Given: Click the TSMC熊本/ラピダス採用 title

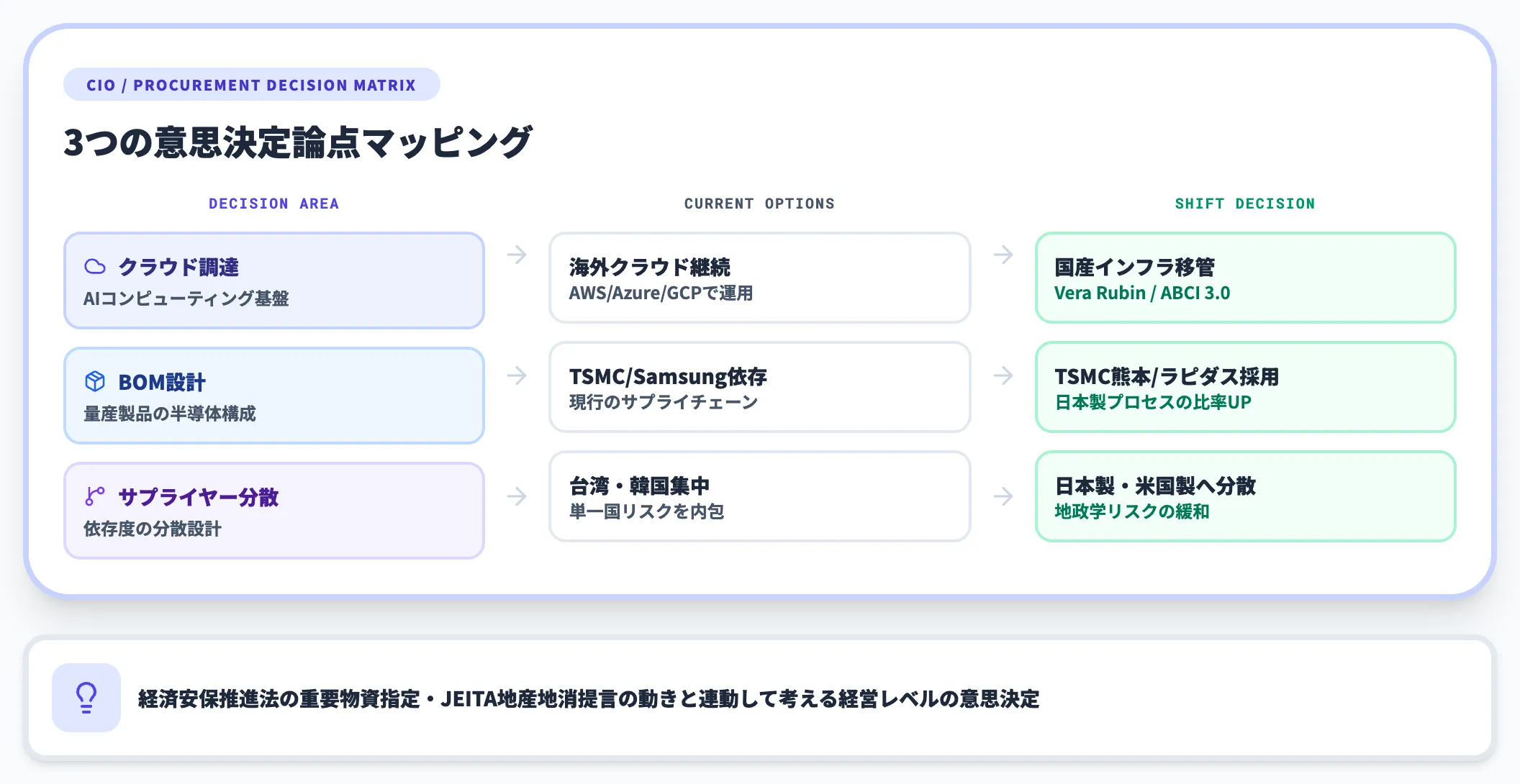Looking at the screenshot, I should (1167, 376).
